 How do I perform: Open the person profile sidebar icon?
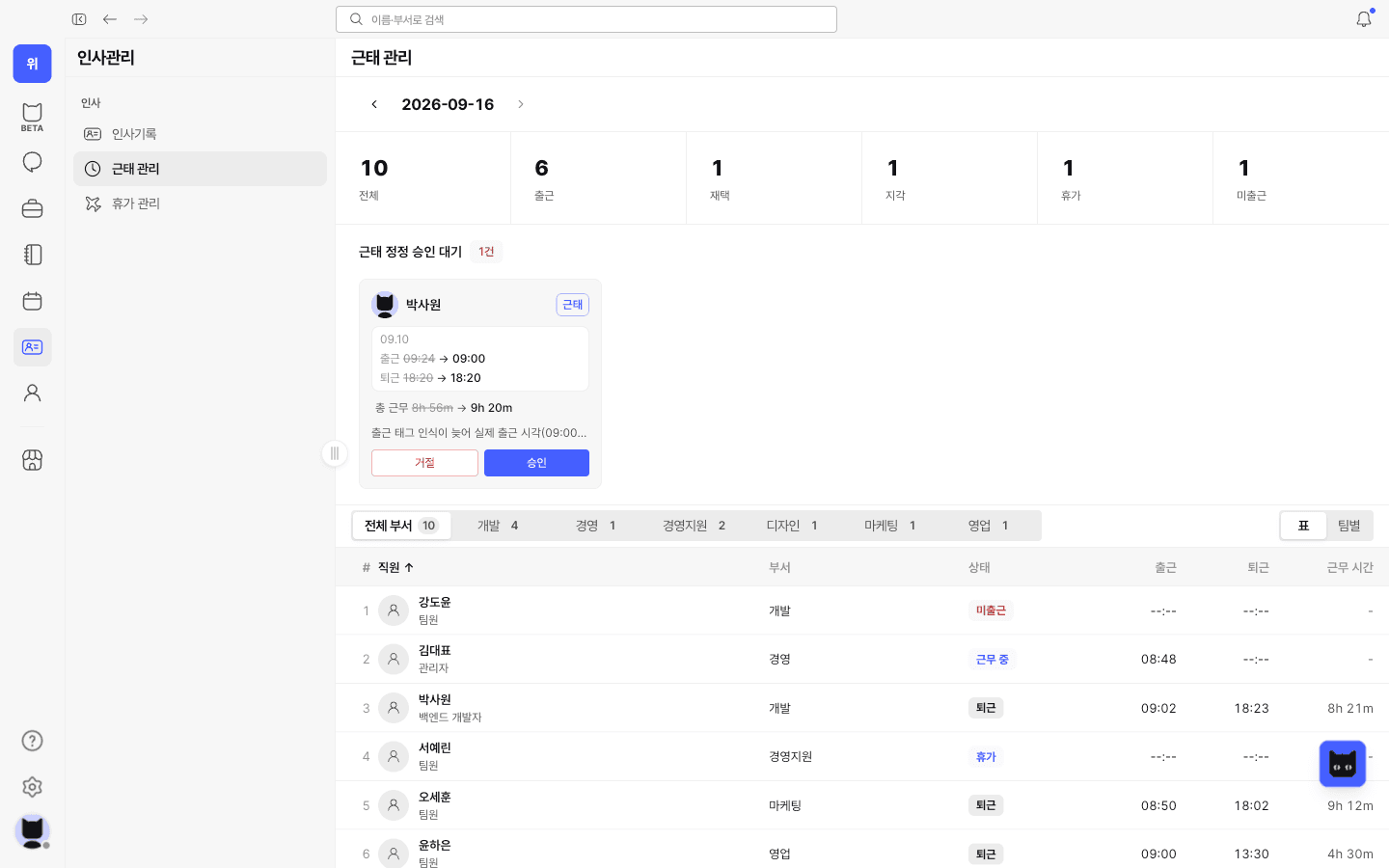click(32, 393)
